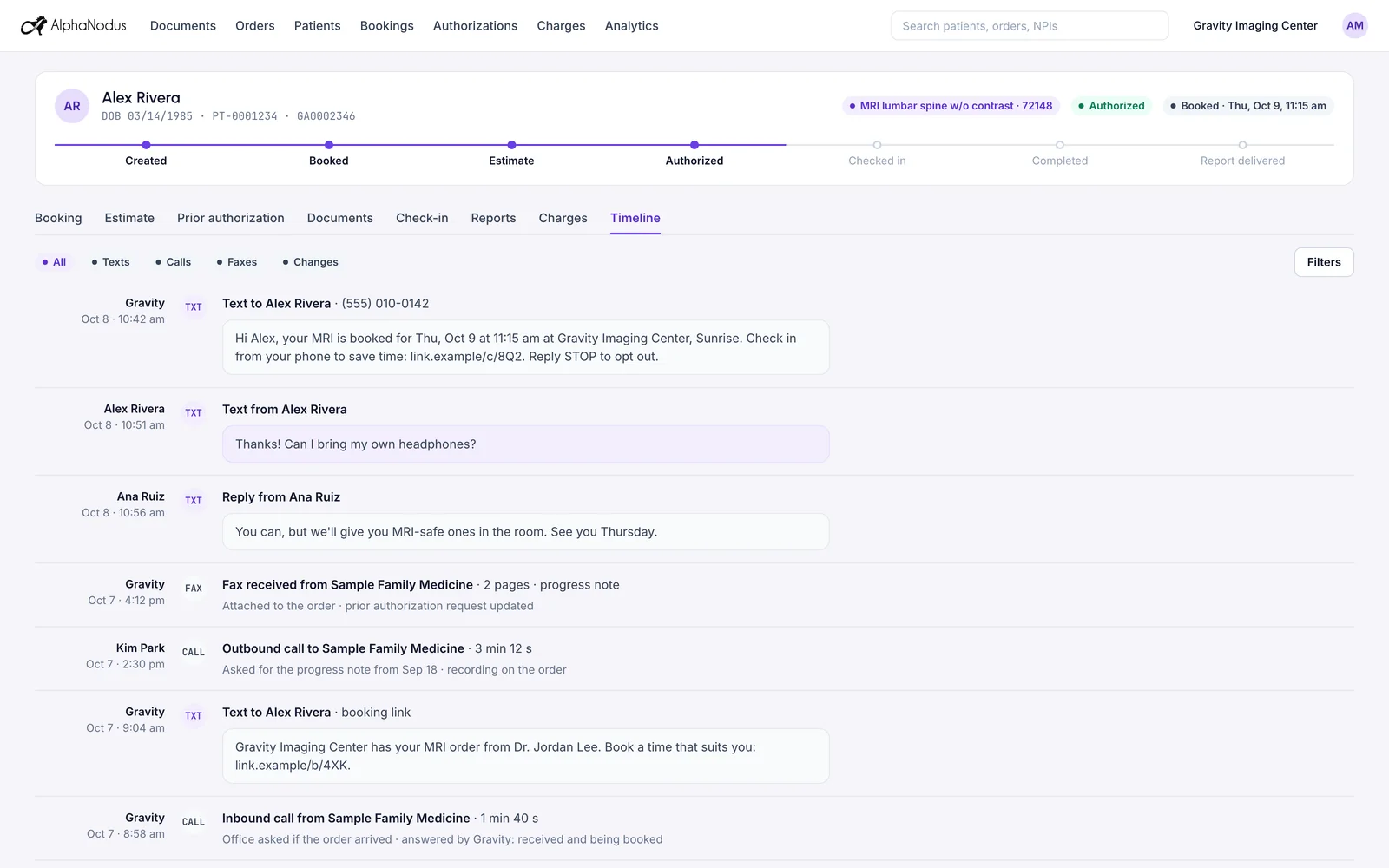Viewport: 1389px width, 868px height.
Task: Switch to the Estimate tab
Action: 129,218
